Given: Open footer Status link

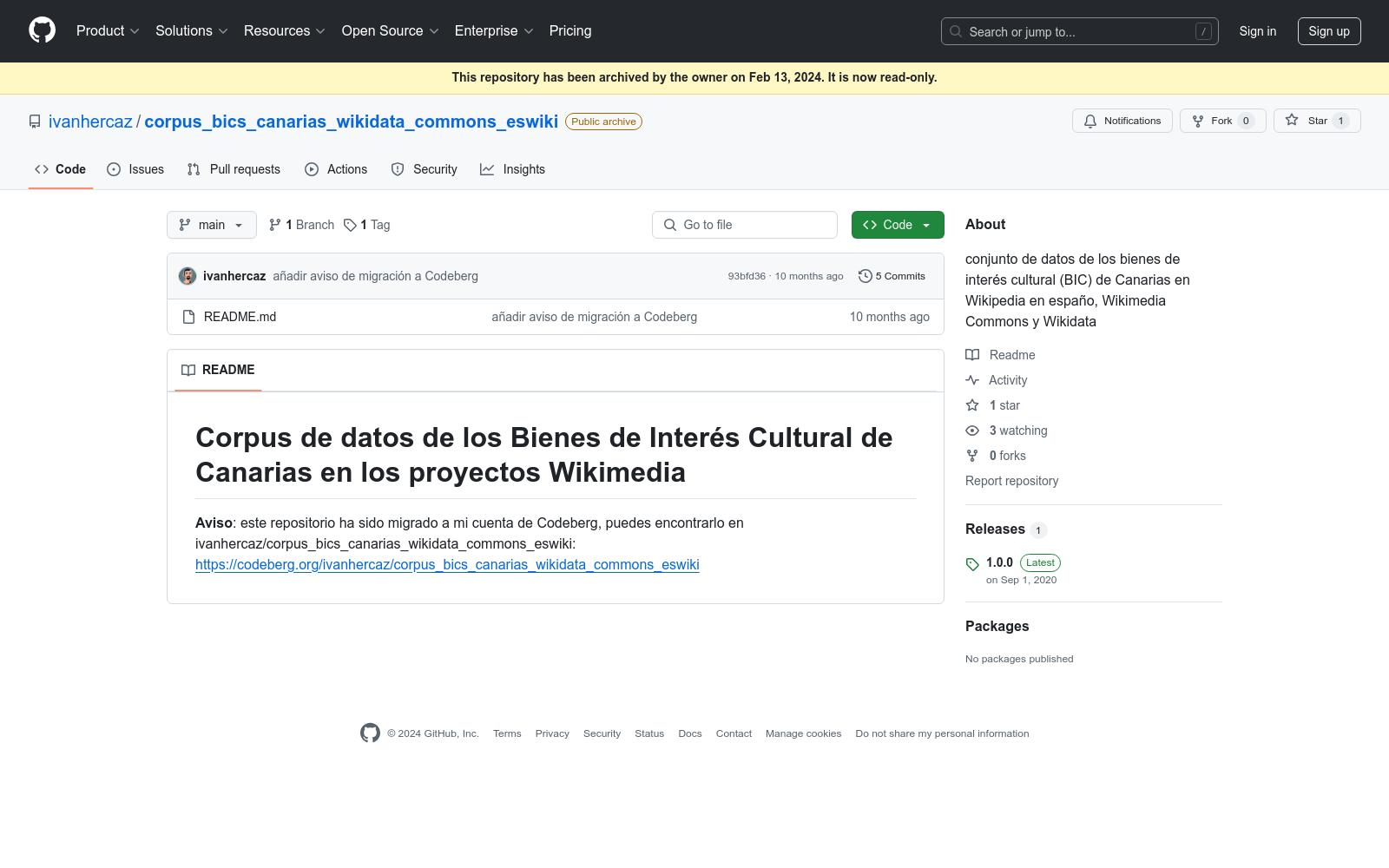Looking at the screenshot, I should (649, 733).
